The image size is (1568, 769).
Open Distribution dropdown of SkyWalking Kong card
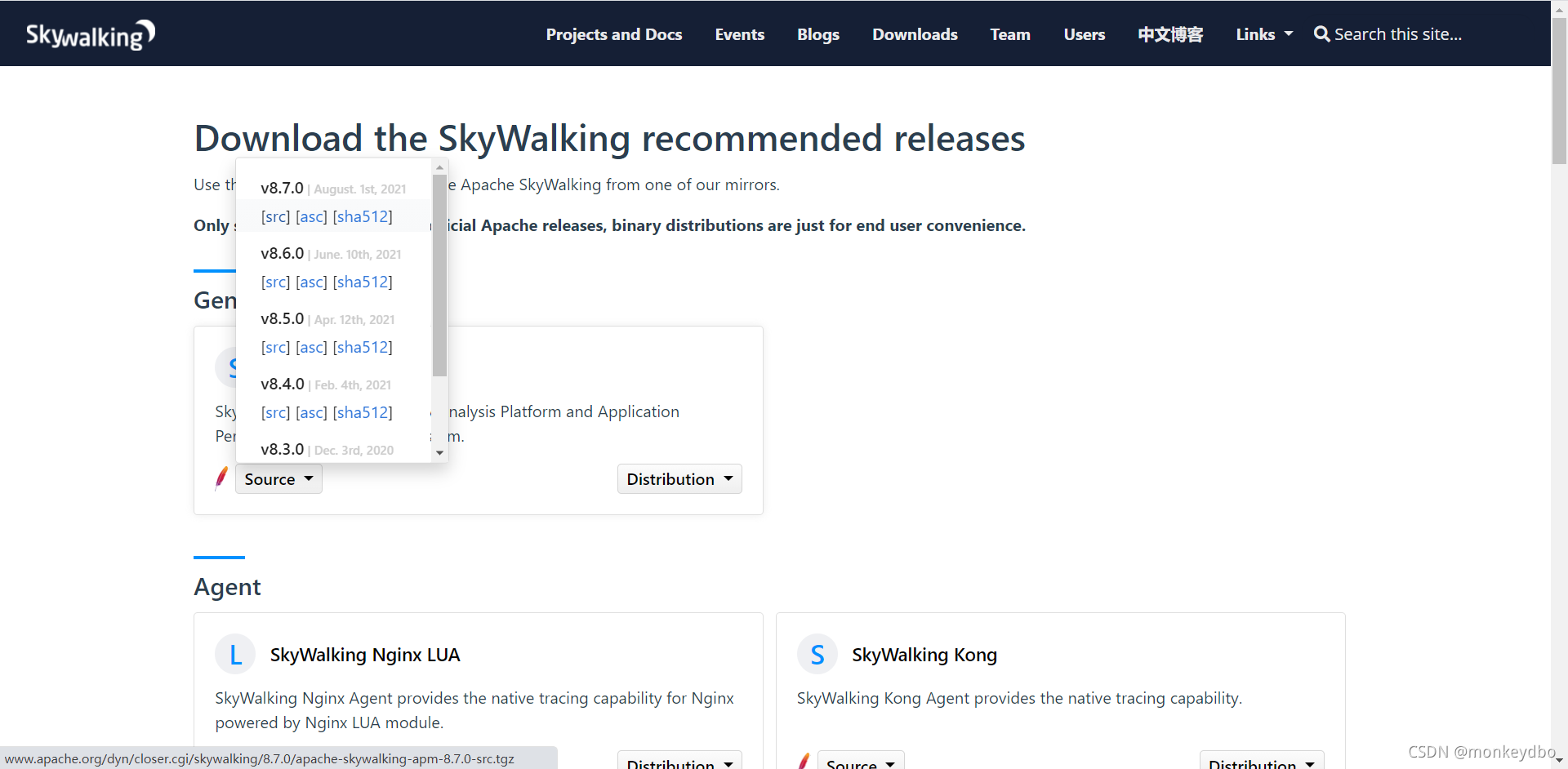tap(1262, 761)
